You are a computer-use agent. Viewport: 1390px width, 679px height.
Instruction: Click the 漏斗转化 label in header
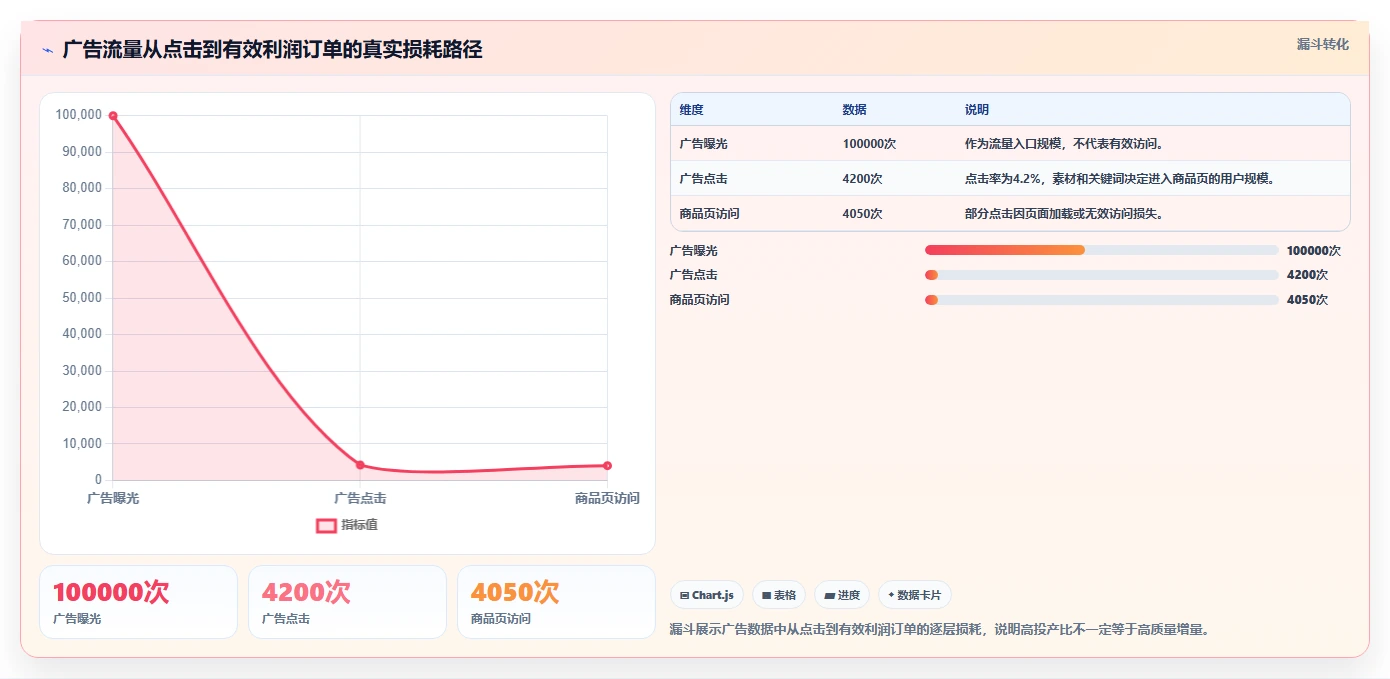(1322, 44)
